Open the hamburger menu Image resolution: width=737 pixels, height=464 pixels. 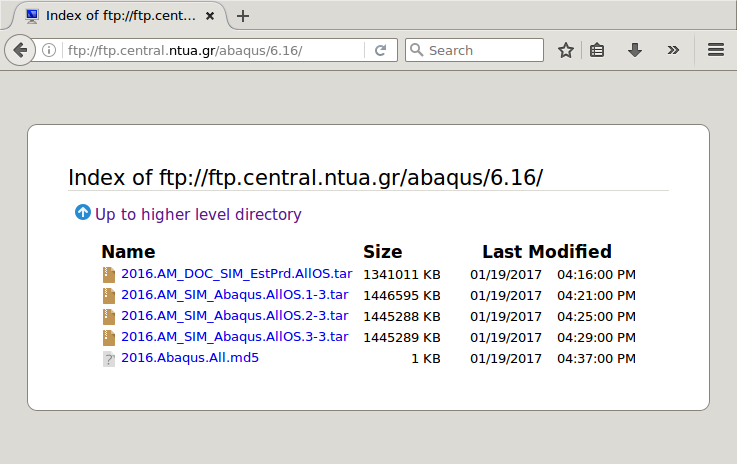tap(716, 50)
